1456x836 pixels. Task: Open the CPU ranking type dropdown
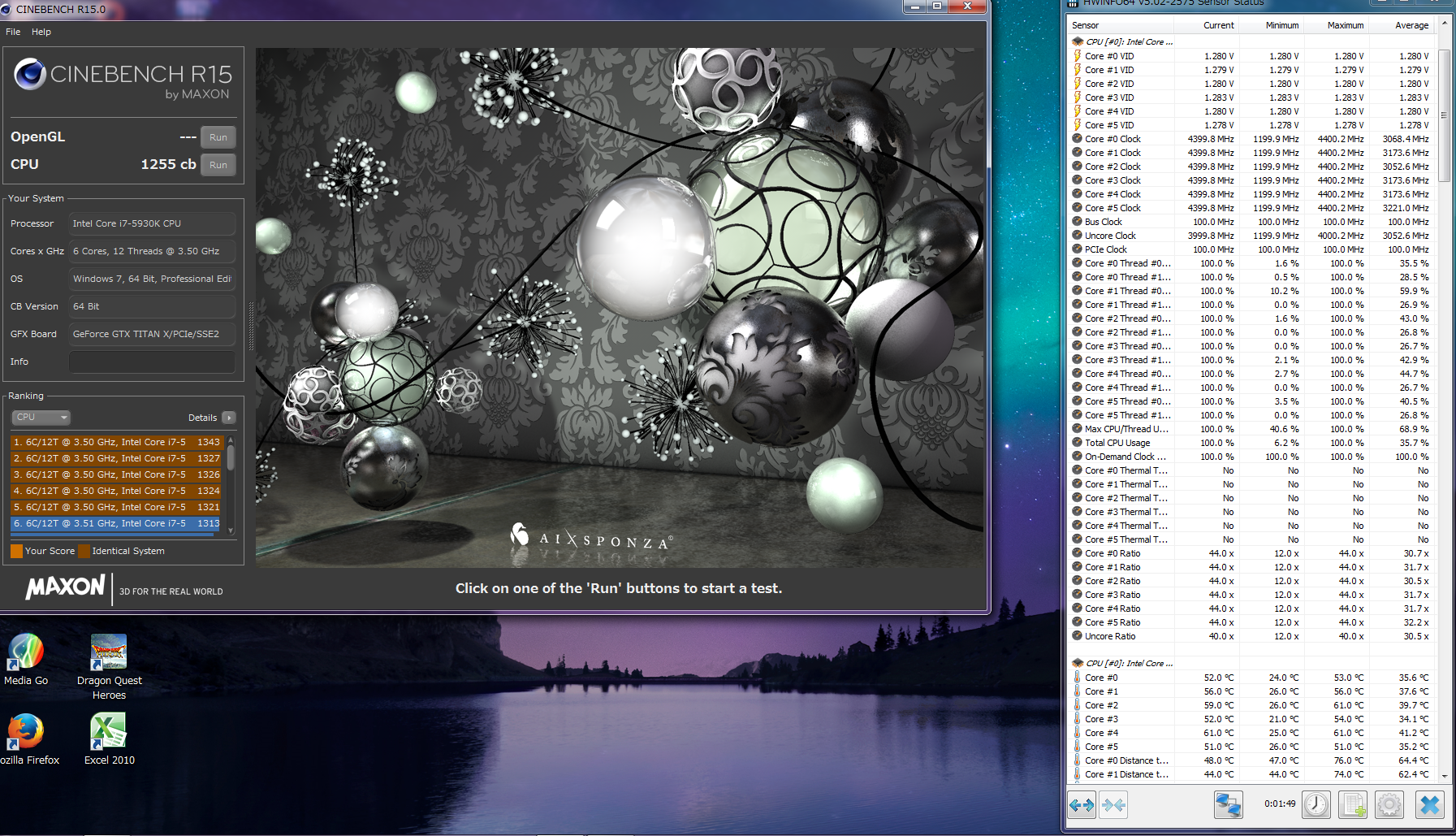click(x=41, y=417)
